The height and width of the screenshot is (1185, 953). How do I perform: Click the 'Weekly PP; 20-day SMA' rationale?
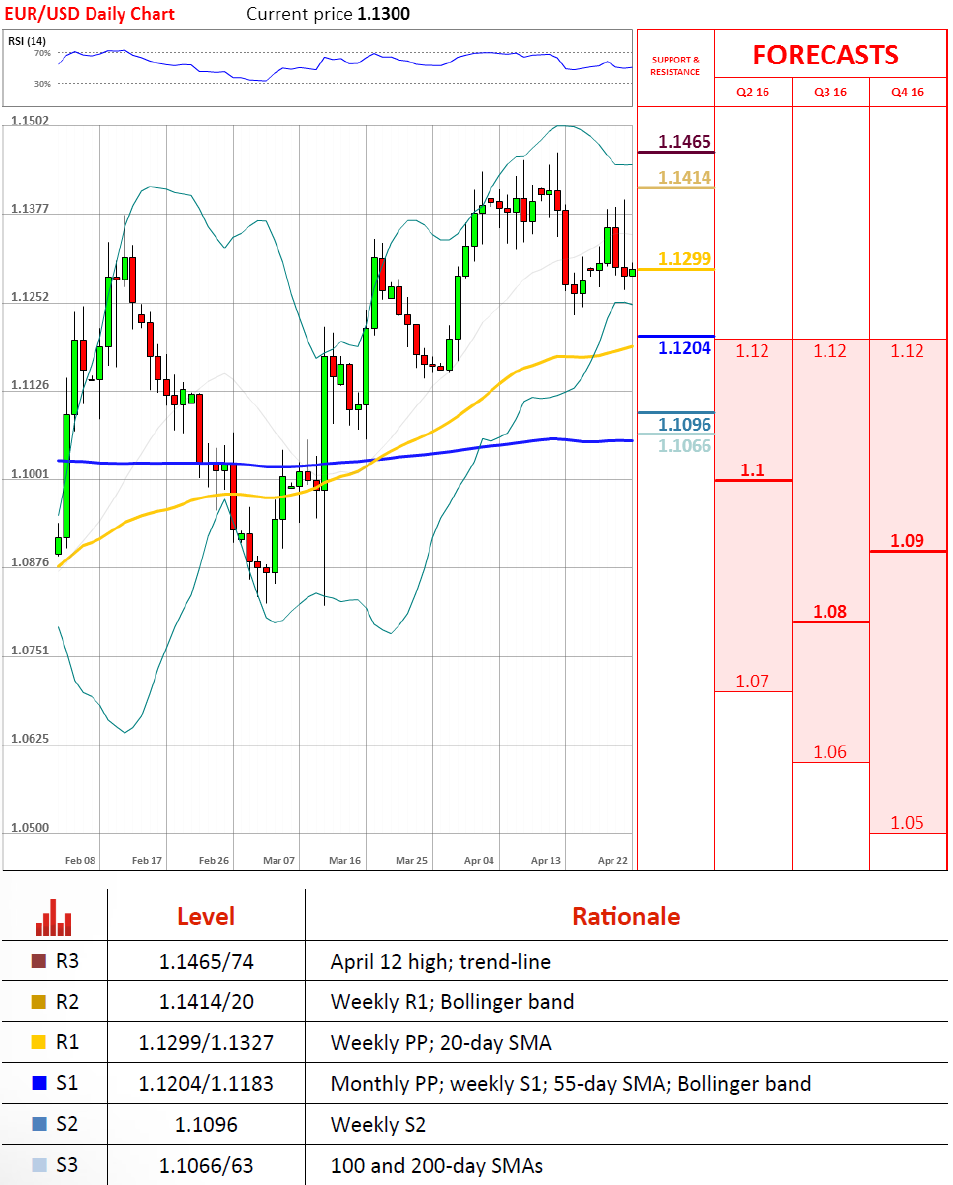click(441, 1043)
